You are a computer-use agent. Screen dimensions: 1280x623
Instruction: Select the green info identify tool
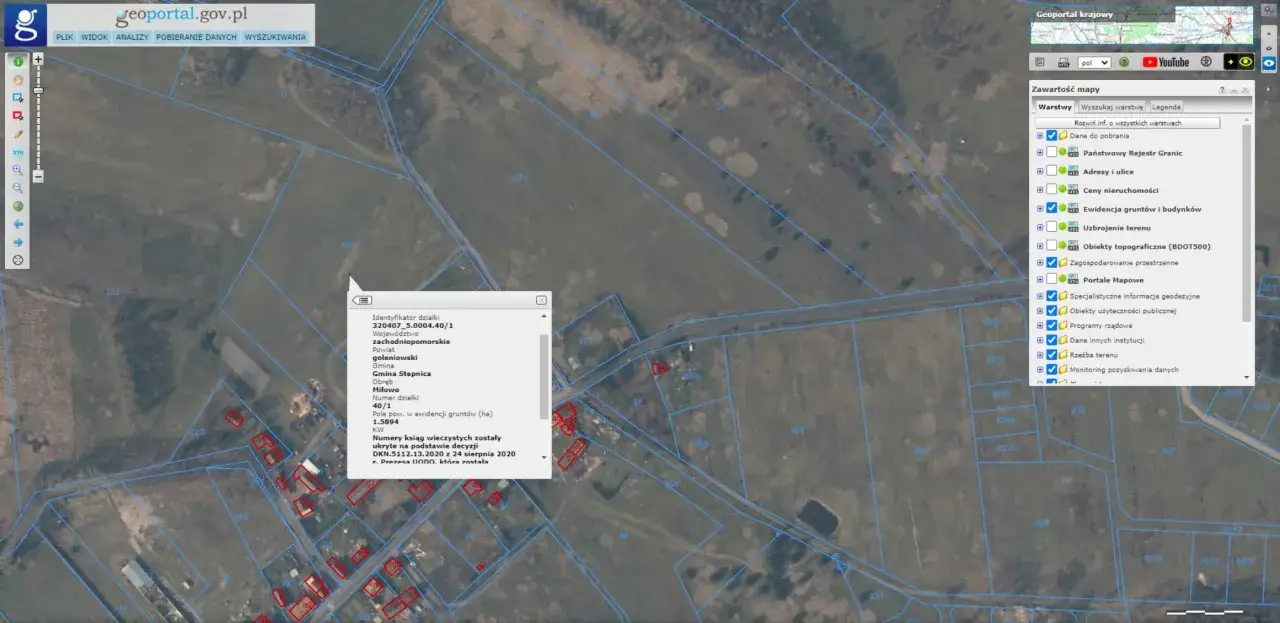(x=18, y=62)
